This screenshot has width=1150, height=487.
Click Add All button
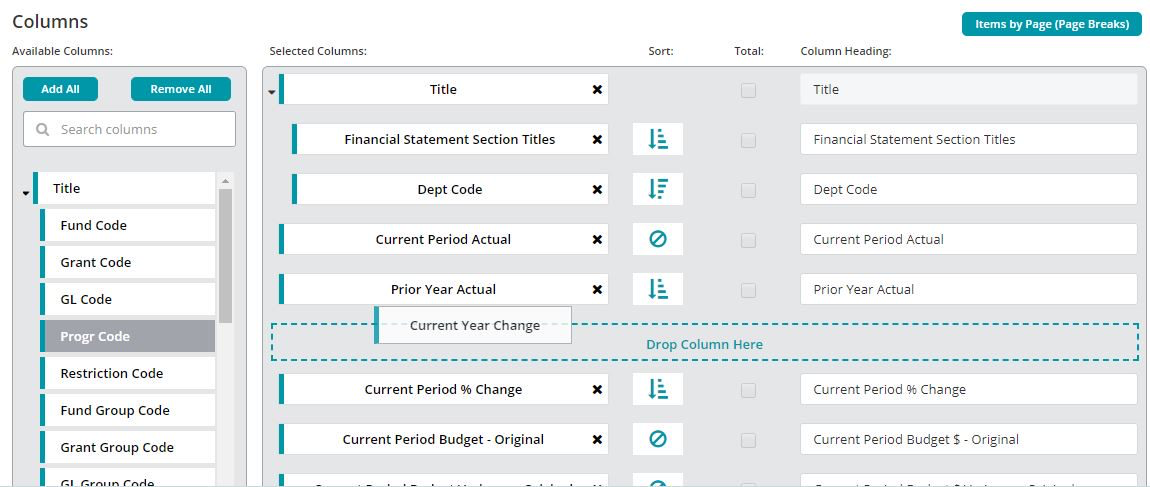[x=60, y=89]
